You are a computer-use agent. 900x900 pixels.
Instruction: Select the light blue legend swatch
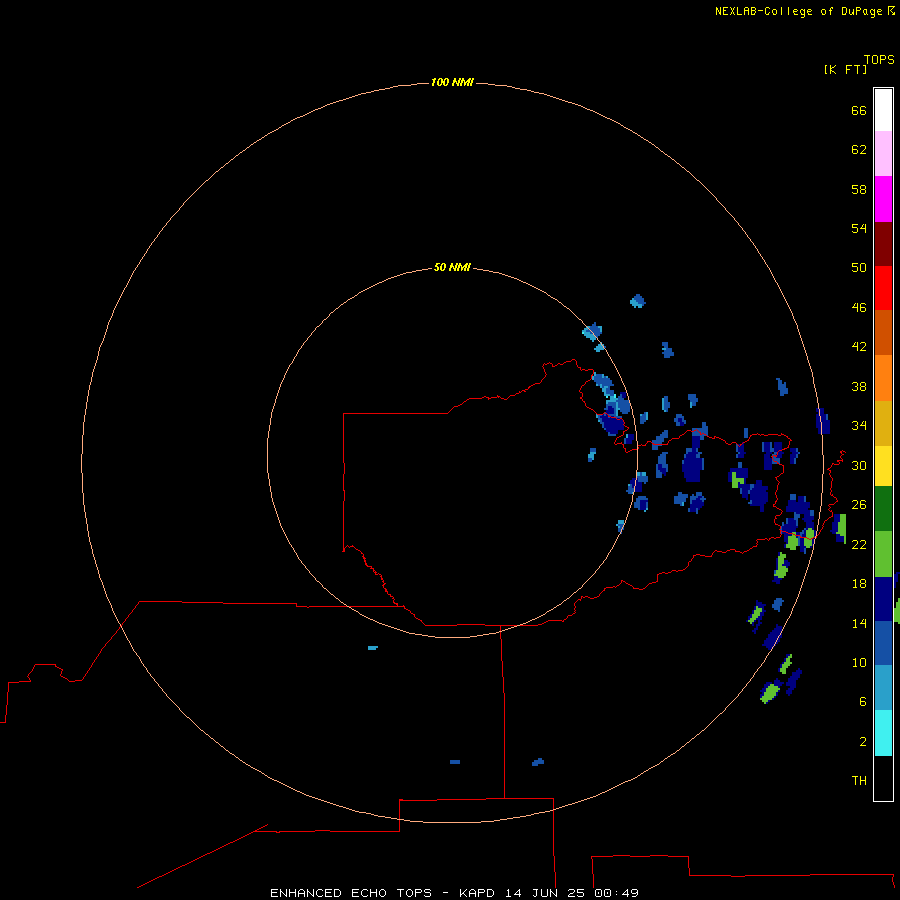click(x=883, y=687)
